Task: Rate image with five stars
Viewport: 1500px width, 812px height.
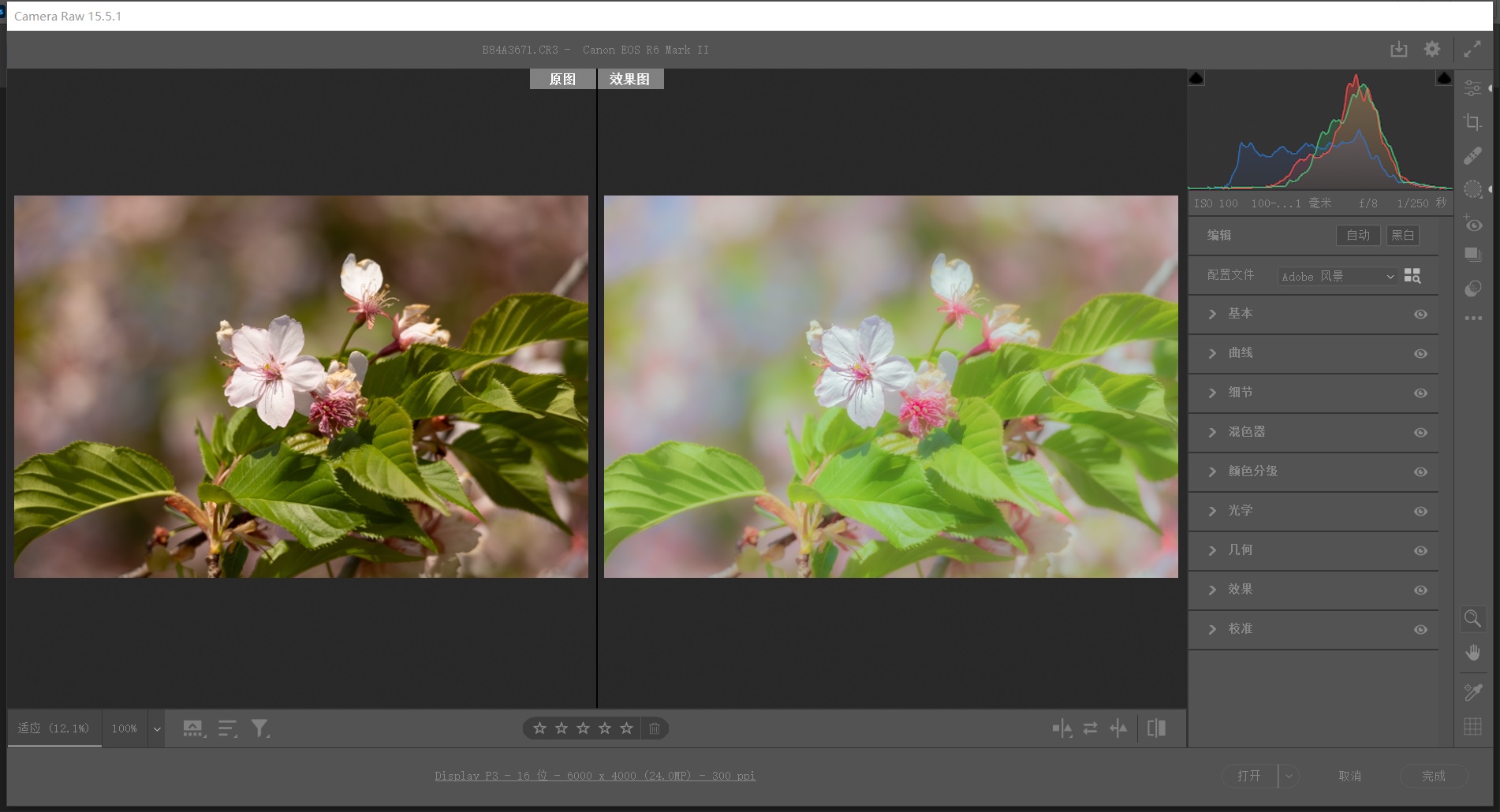Action: (x=626, y=728)
